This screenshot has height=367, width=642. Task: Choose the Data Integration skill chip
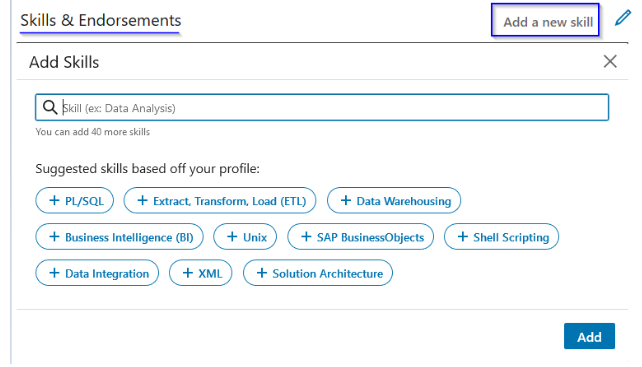click(97, 273)
